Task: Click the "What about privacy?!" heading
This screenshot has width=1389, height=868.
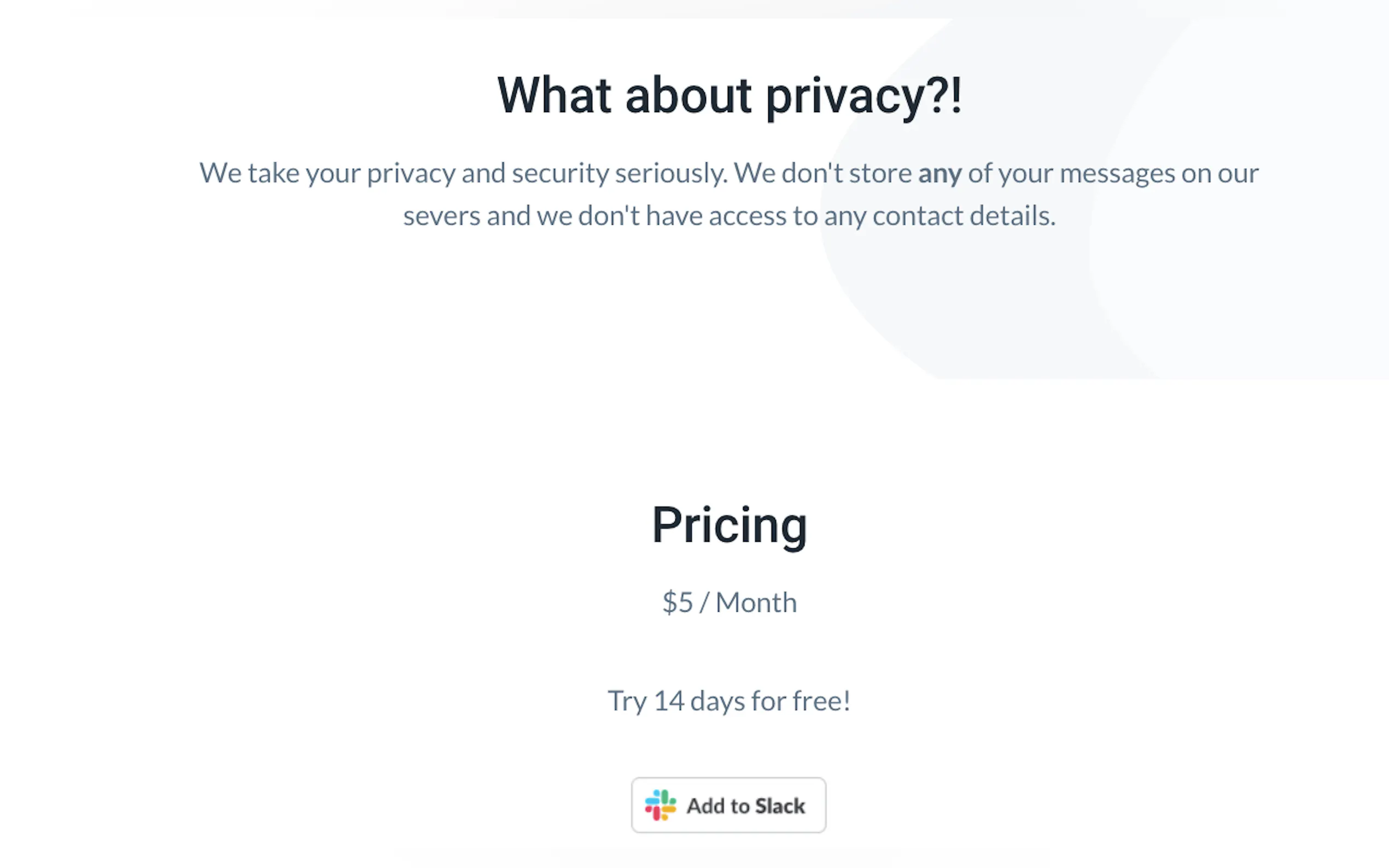Action: (729, 96)
